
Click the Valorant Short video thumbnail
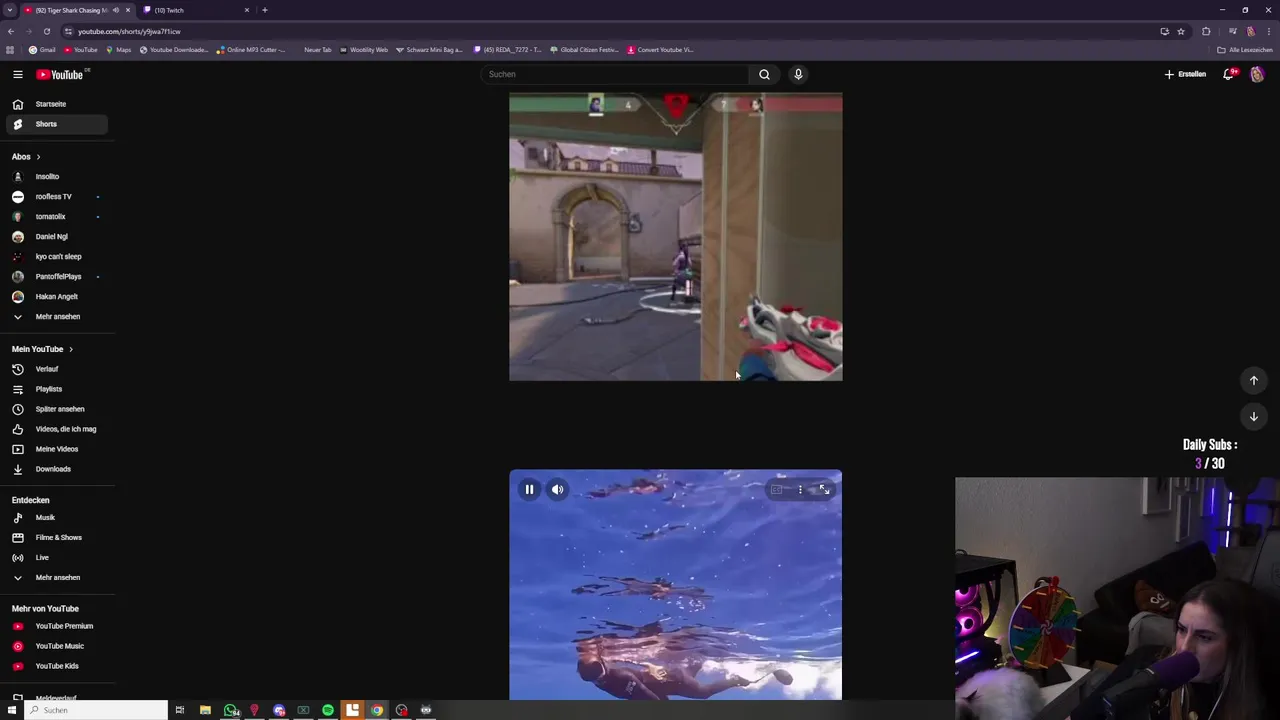coord(676,237)
